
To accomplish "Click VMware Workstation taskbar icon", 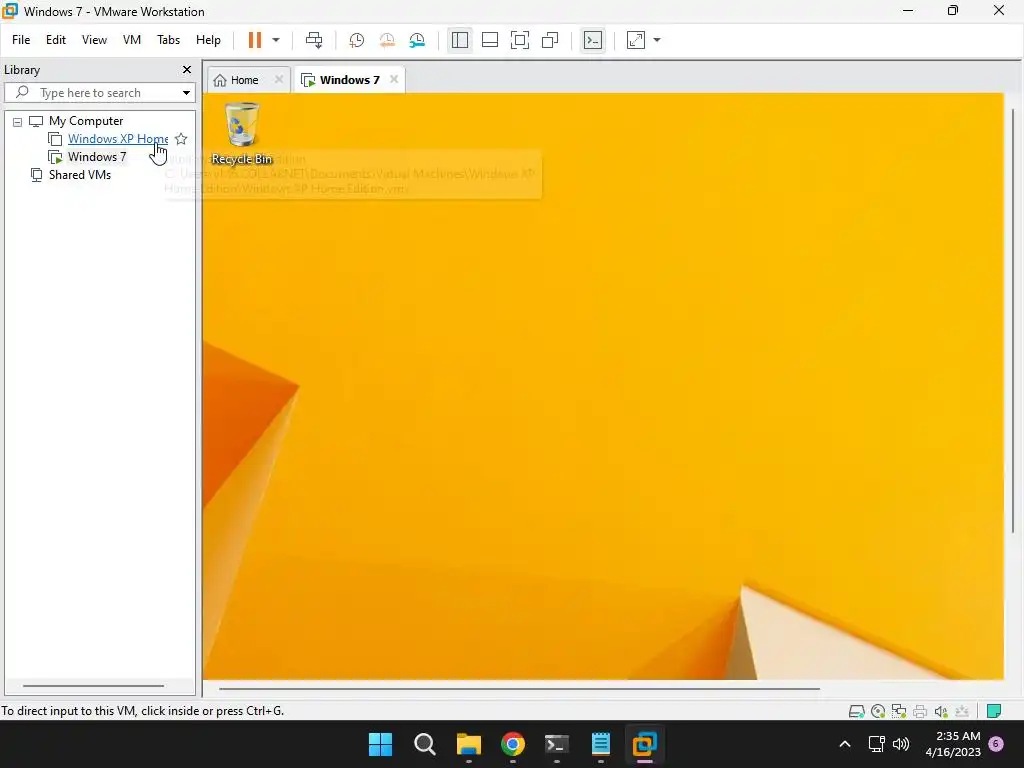I will (x=645, y=744).
